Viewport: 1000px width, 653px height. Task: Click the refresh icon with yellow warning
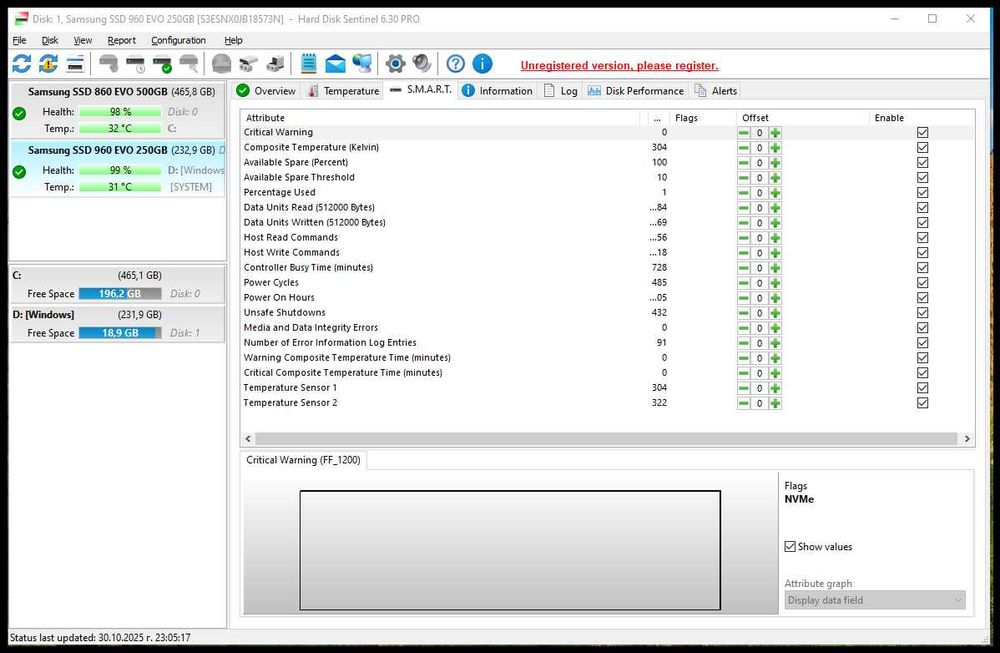(x=48, y=64)
